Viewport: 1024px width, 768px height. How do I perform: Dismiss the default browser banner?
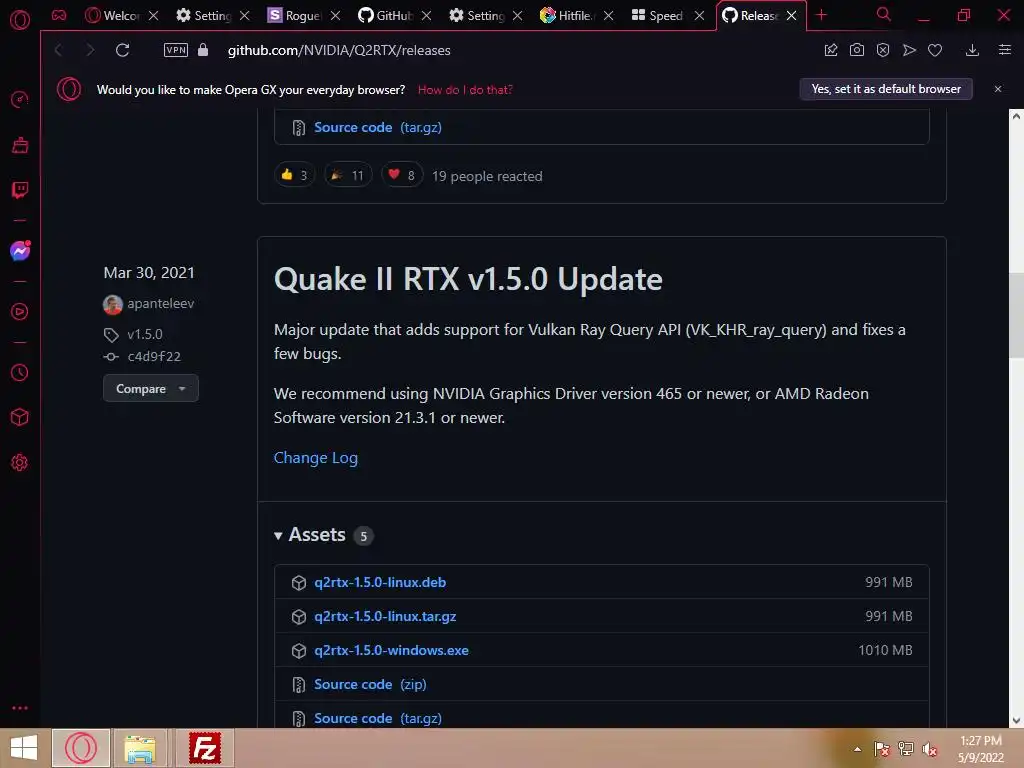(998, 89)
